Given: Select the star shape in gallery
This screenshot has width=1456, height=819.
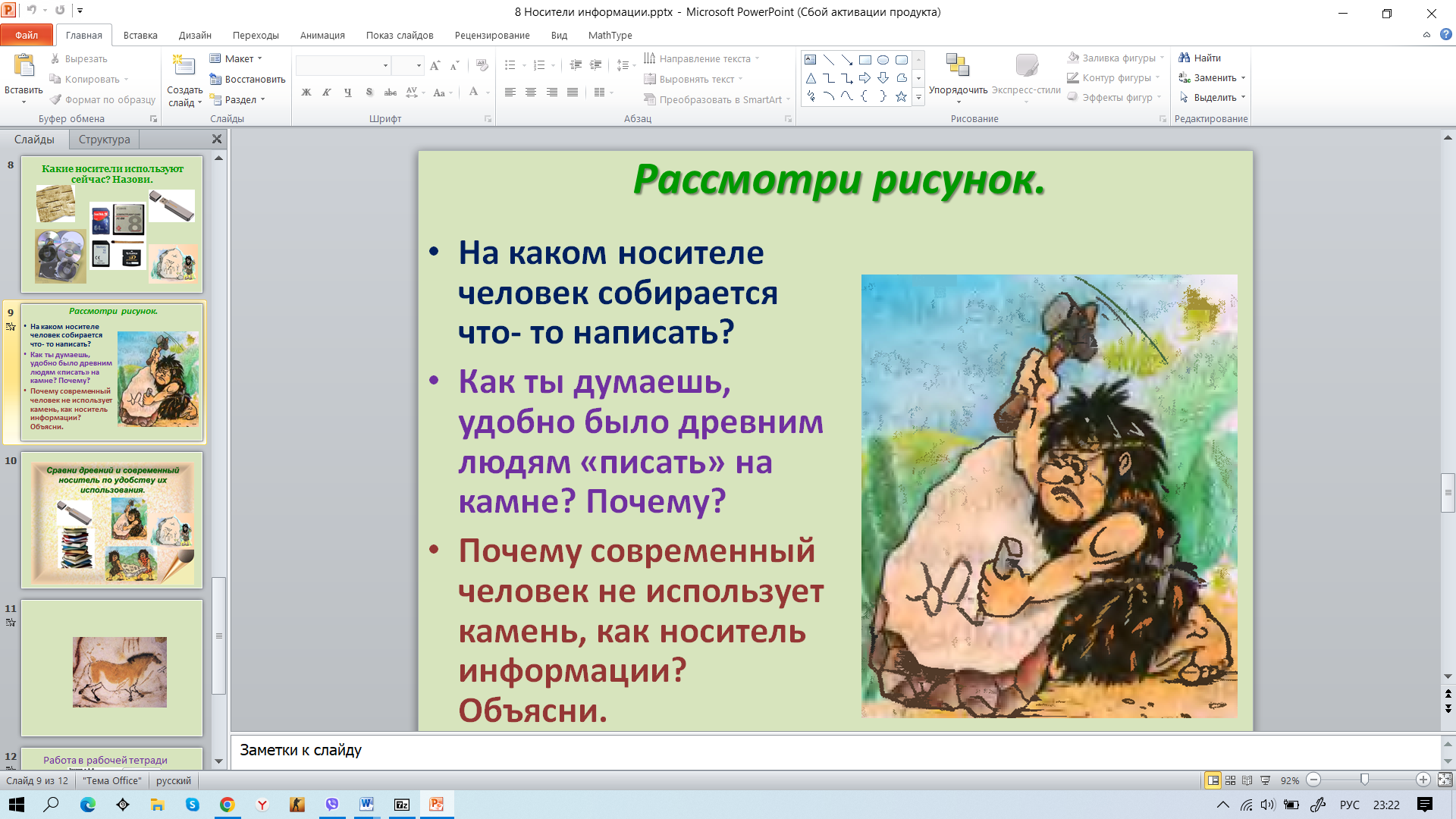Looking at the screenshot, I should click(901, 96).
